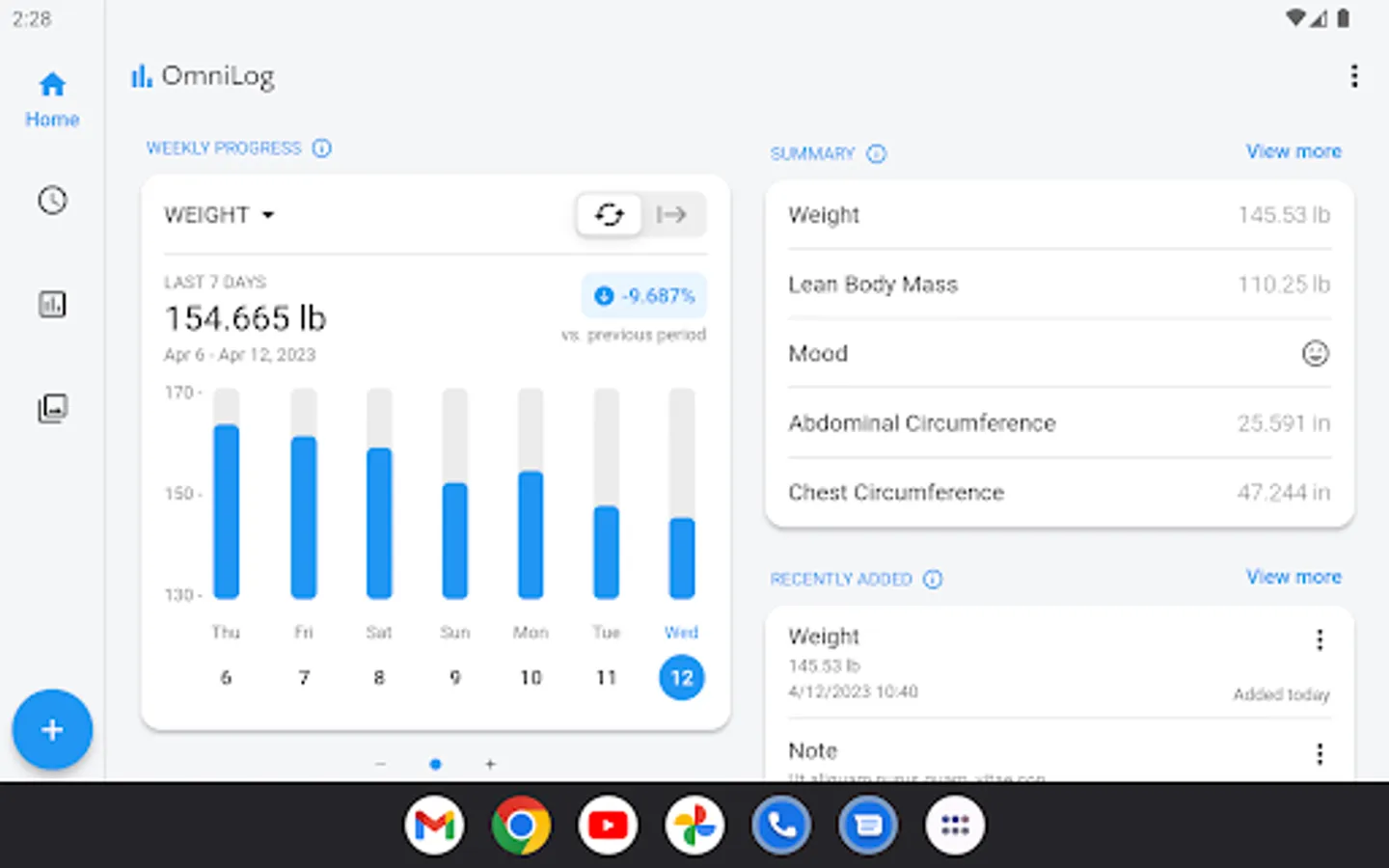Tap the blue plus add button
The width and height of the screenshot is (1389, 868).
[x=52, y=730]
